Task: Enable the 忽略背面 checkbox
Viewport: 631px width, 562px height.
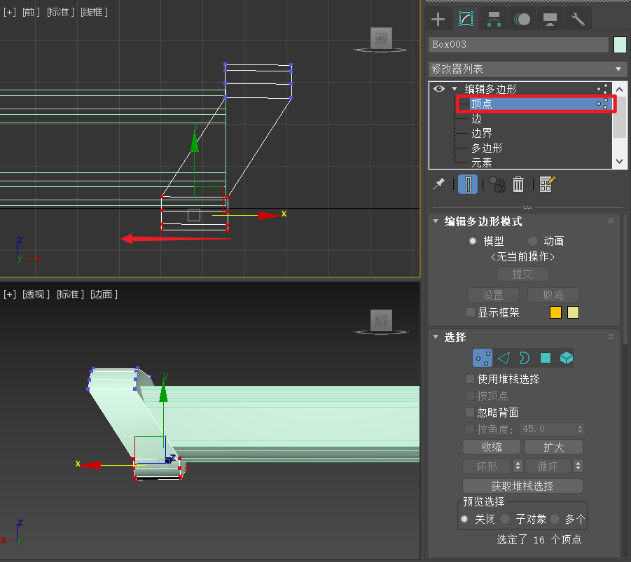Action: pos(471,412)
